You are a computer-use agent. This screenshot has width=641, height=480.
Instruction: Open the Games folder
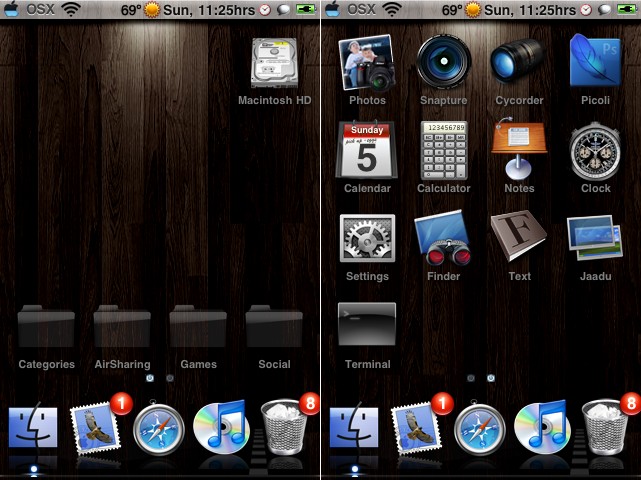coord(198,326)
